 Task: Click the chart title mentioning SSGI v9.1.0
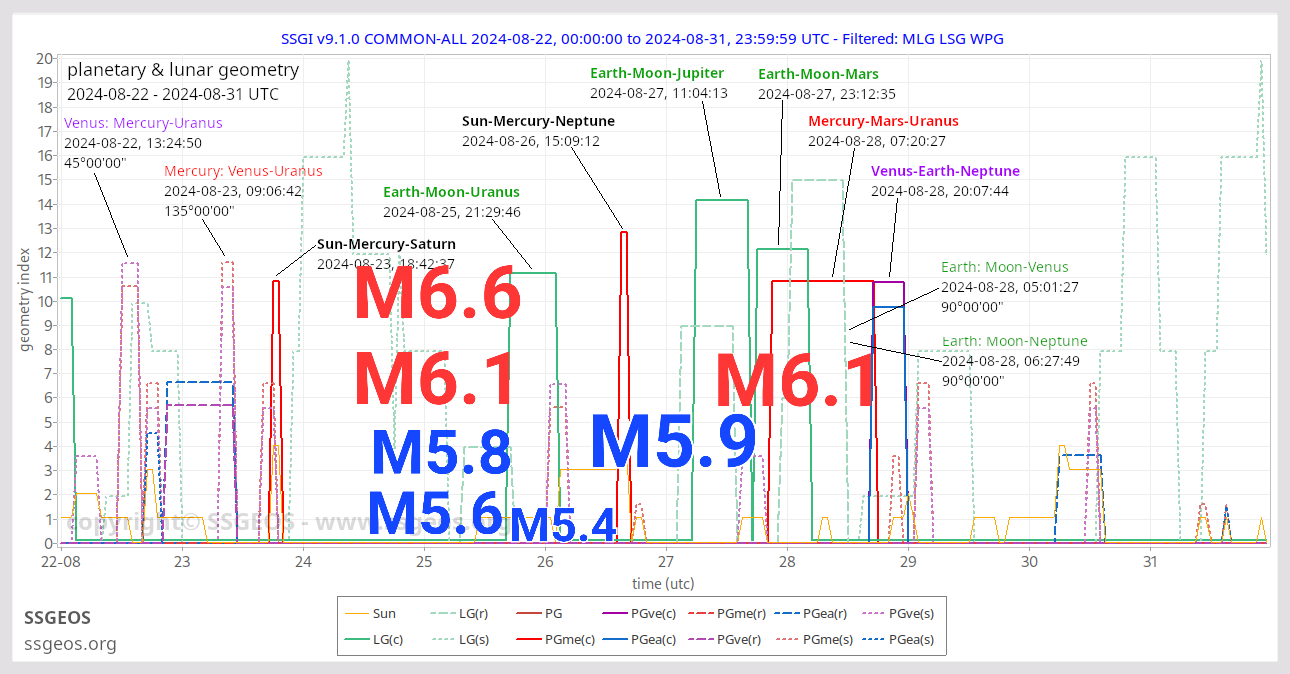click(644, 39)
